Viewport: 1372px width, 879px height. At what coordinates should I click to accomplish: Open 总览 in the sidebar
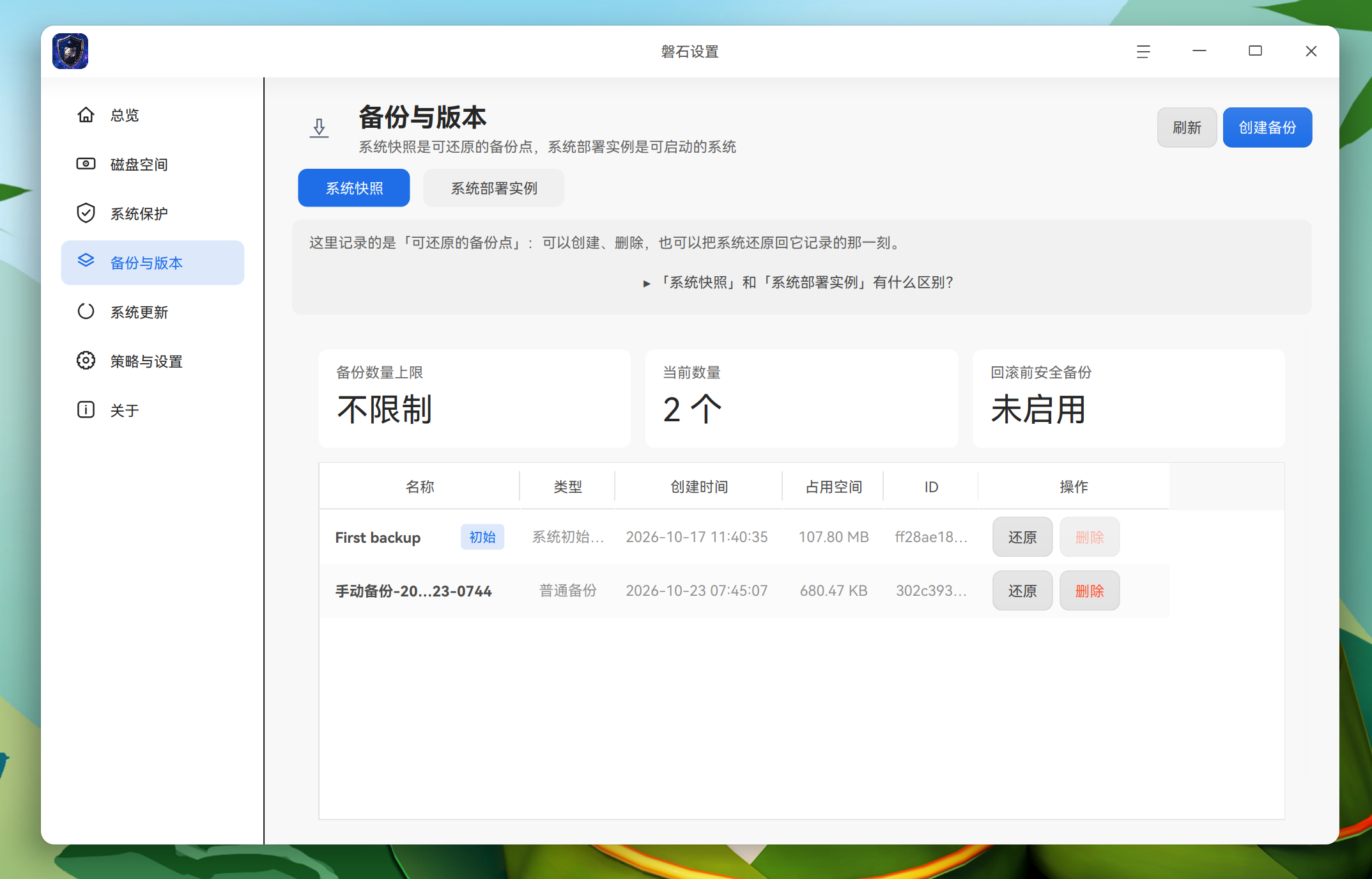(153, 115)
